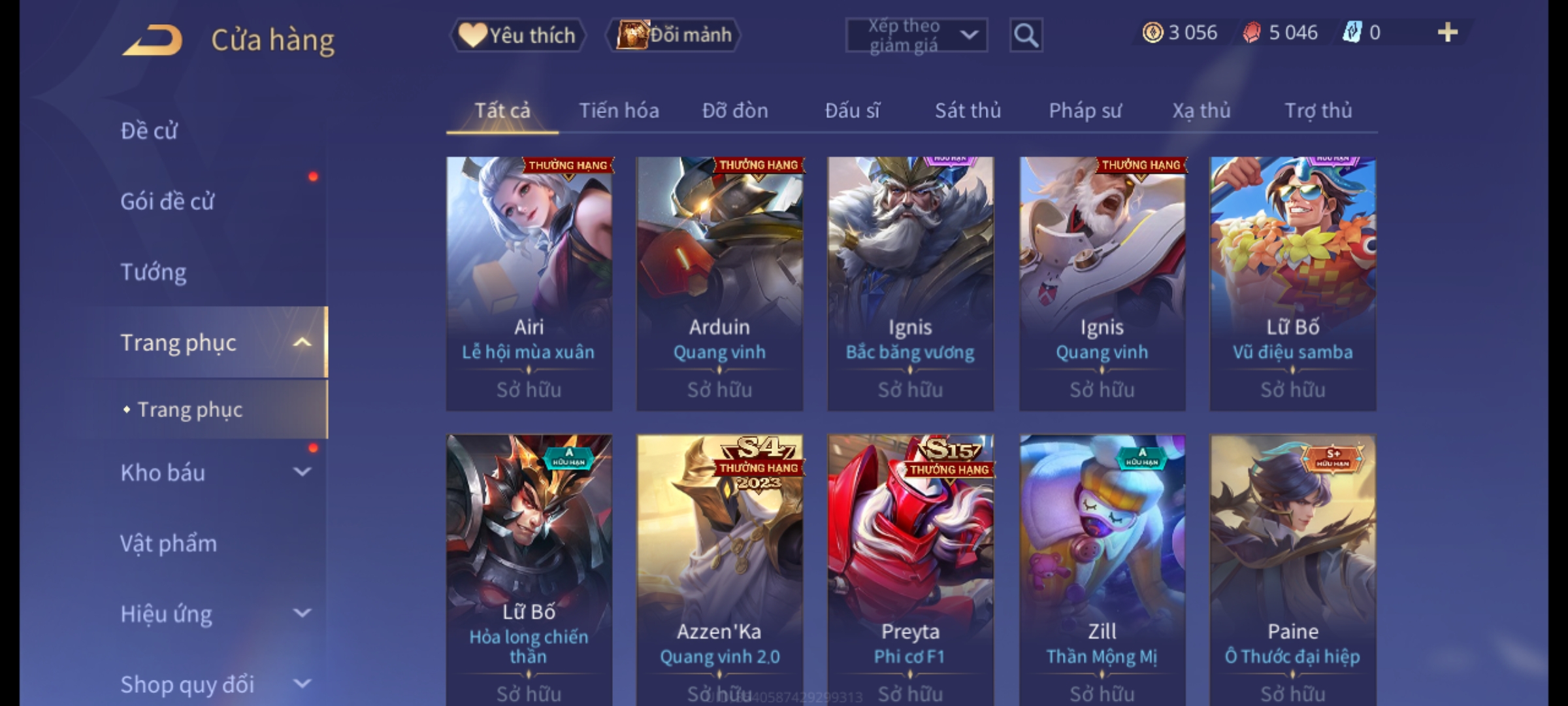This screenshot has width=1568, height=706.
Task: Click the gold coin balance icon
Action: tap(1152, 33)
